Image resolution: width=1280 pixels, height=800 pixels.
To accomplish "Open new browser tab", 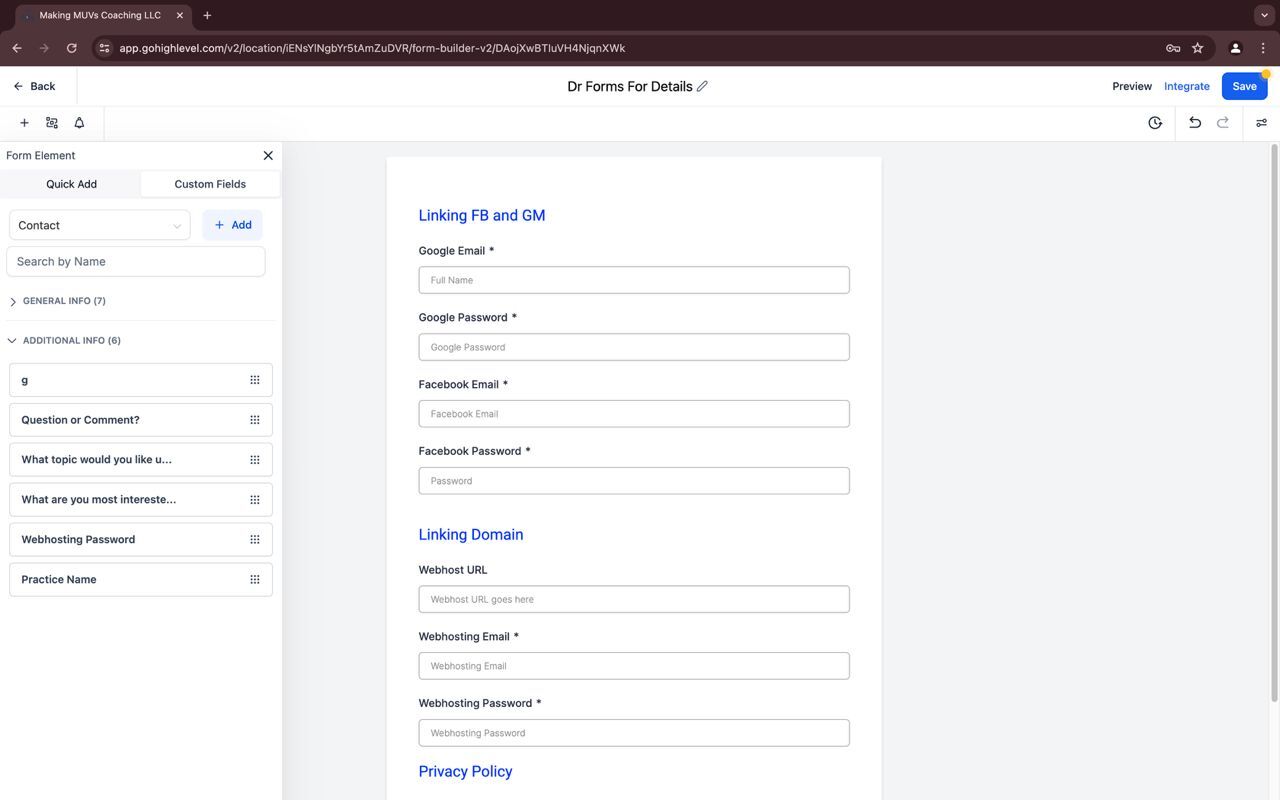I will pyautogui.click(x=207, y=15).
